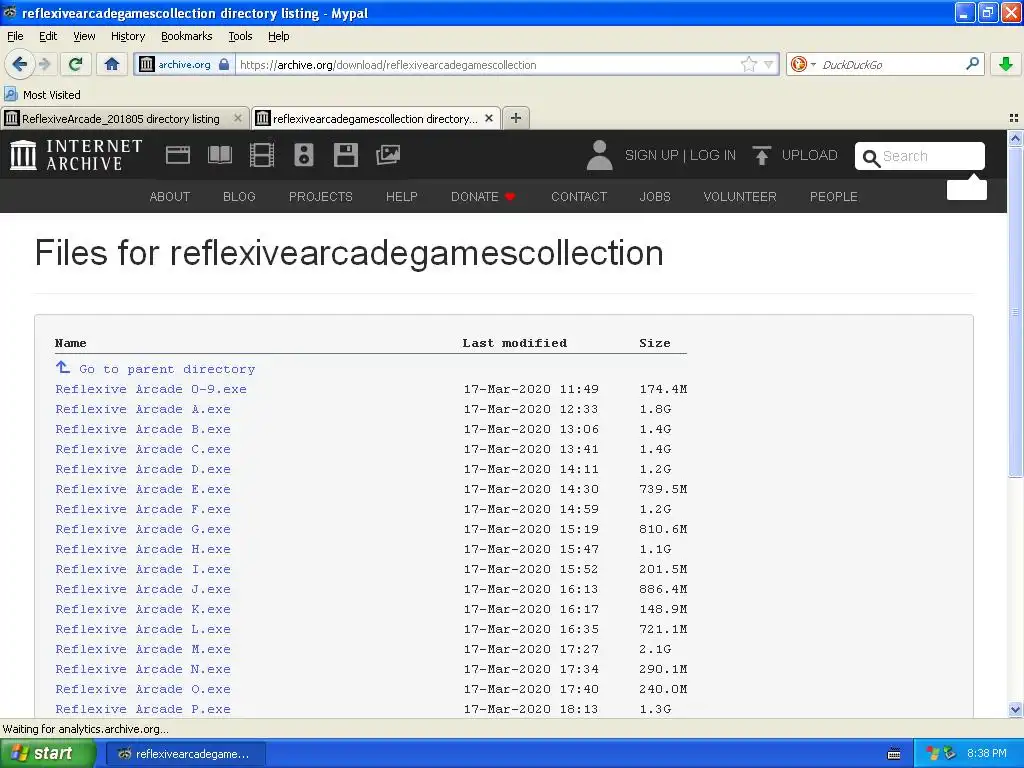Click the vertical scrollbar thumb
Image resolution: width=1024 pixels, height=768 pixels.
click(1015, 312)
